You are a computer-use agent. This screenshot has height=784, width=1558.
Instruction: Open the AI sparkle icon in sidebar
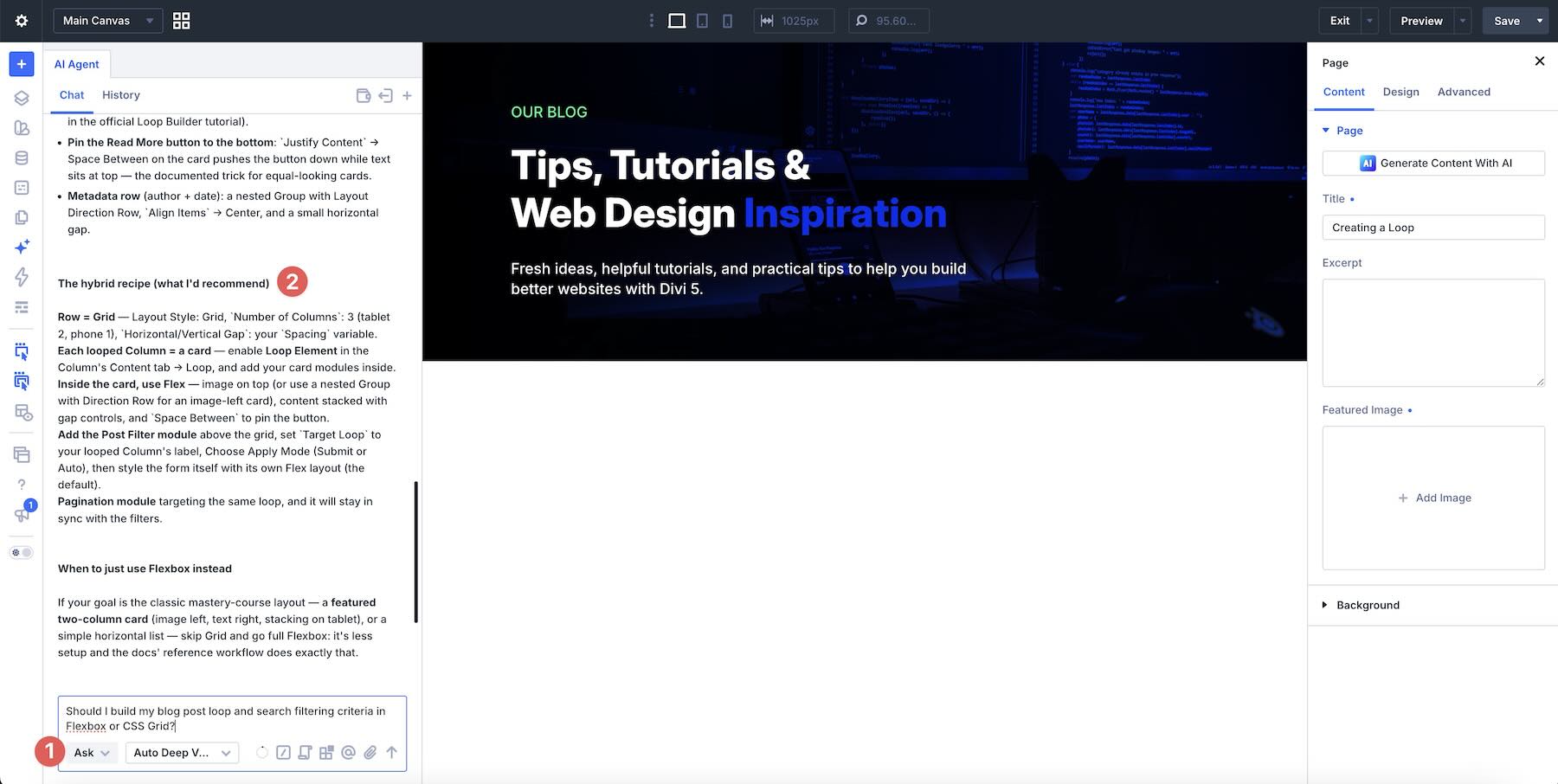coord(22,247)
